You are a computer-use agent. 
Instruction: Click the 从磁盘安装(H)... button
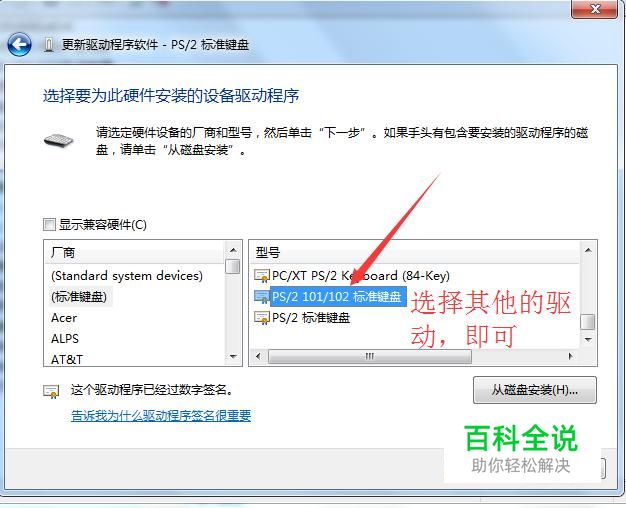coord(535,390)
